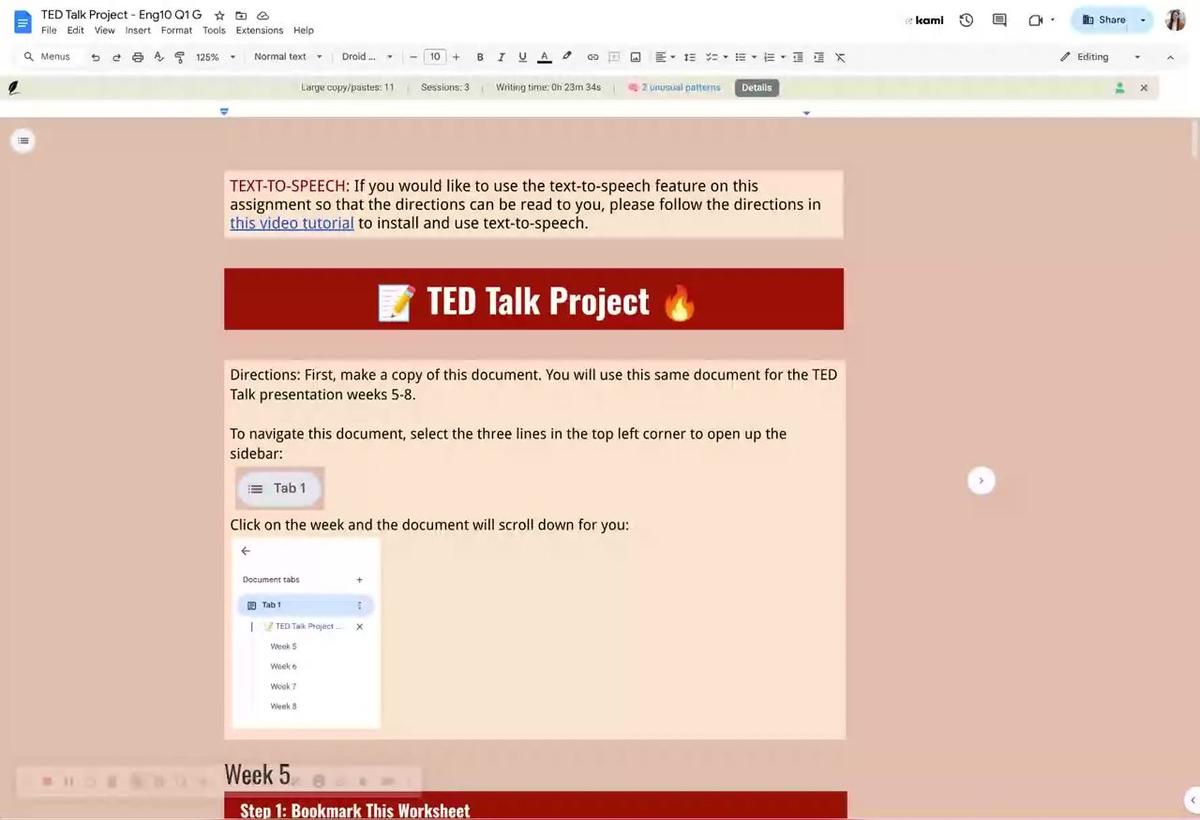This screenshot has height=820, width=1200.
Task: Click the Clear formatting icon
Action: tap(840, 57)
